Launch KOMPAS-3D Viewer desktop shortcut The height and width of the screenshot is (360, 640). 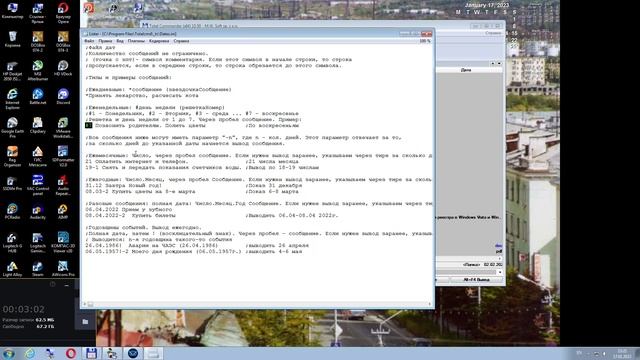click(x=63, y=242)
